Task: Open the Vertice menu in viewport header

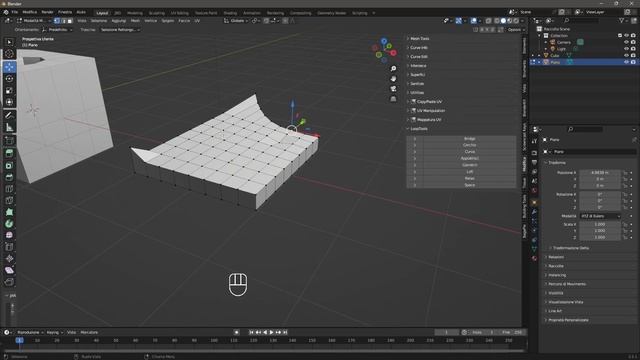Action: click(x=150, y=20)
